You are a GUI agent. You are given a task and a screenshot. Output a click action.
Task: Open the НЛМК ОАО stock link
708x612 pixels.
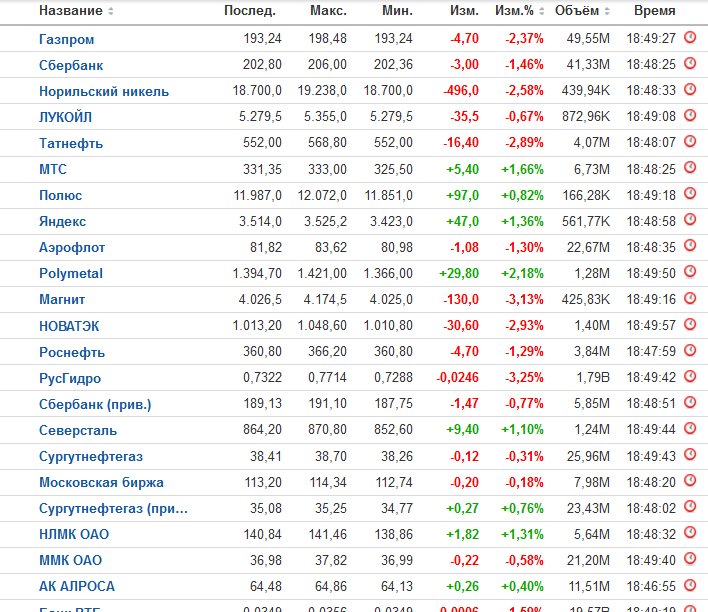point(74,534)
